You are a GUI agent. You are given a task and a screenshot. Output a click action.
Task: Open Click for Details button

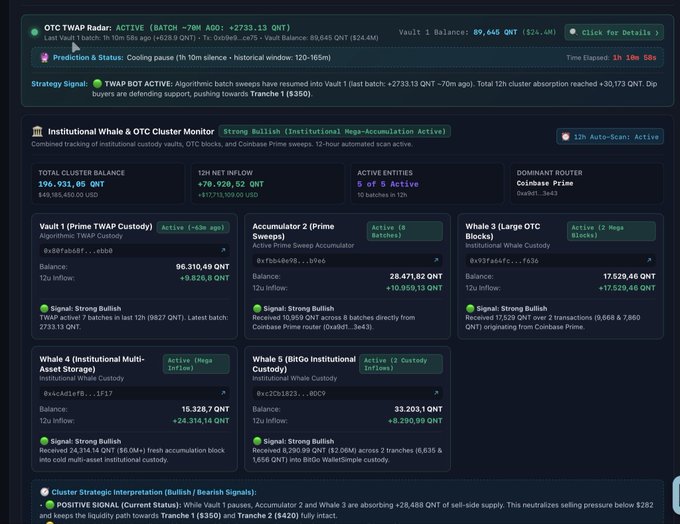614,33
